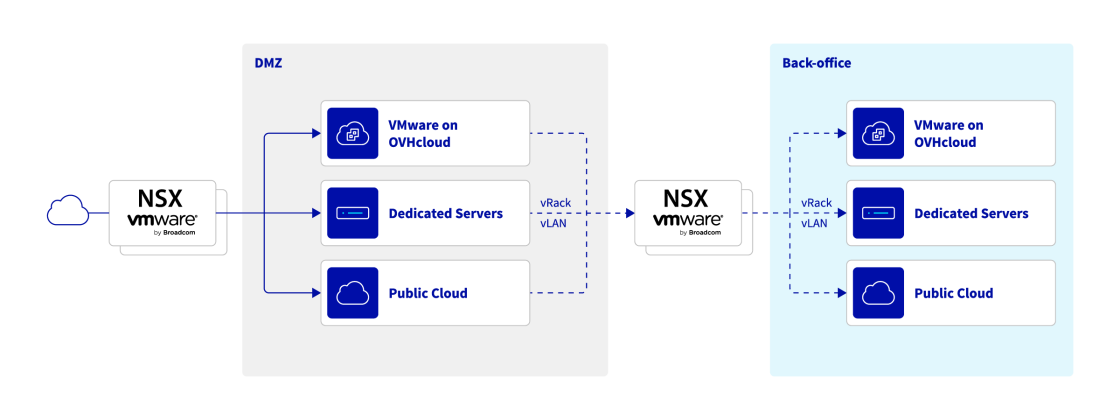
Task: Click "VMware on OVHcloud" text in Back-office
Action: [x=949, y=133]
